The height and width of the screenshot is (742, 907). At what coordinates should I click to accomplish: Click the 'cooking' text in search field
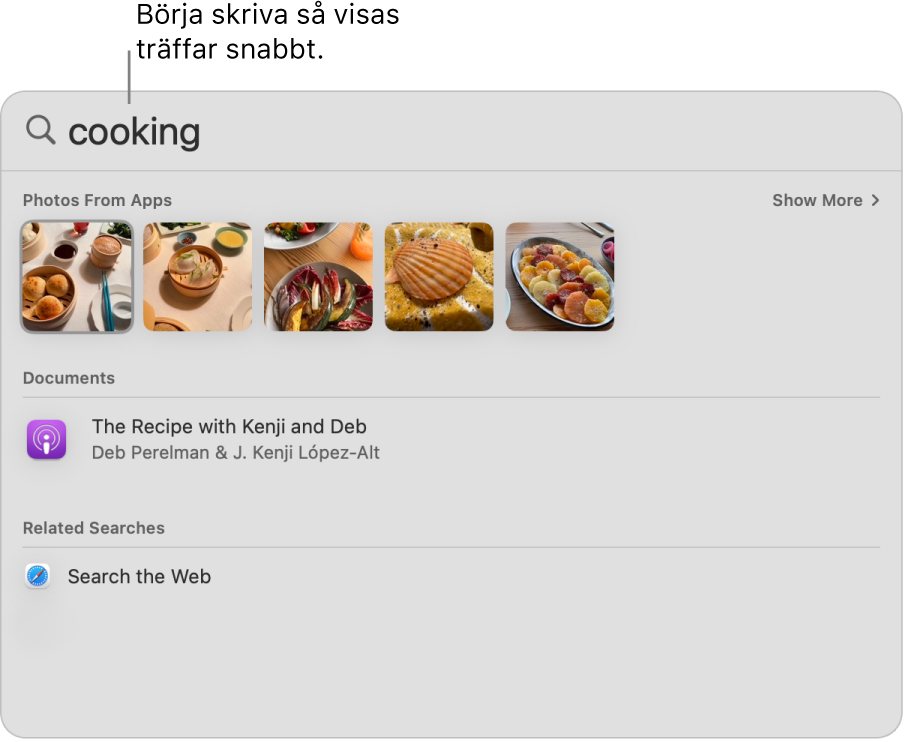tap(134, 132)
